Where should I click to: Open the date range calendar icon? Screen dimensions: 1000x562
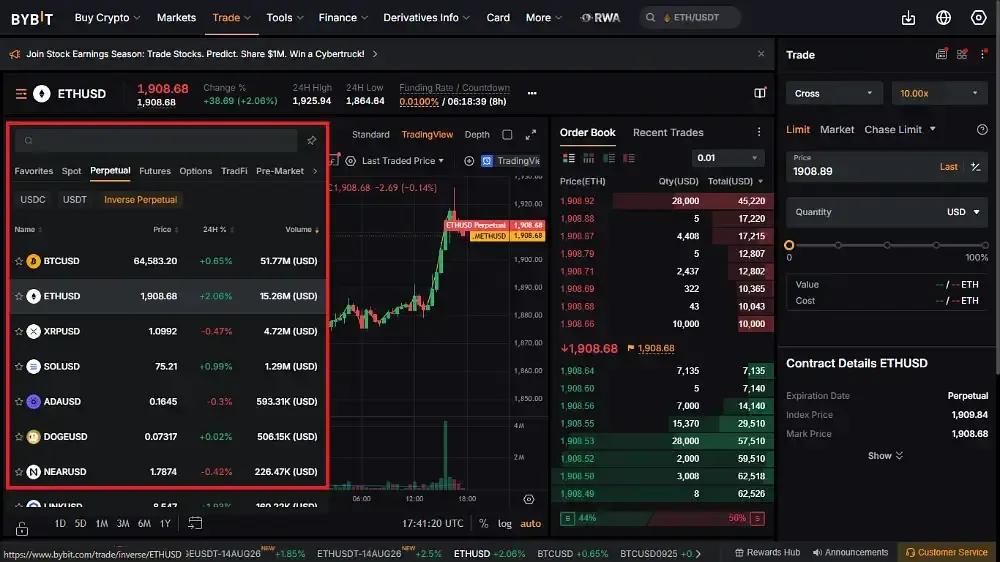pos(195,523)
